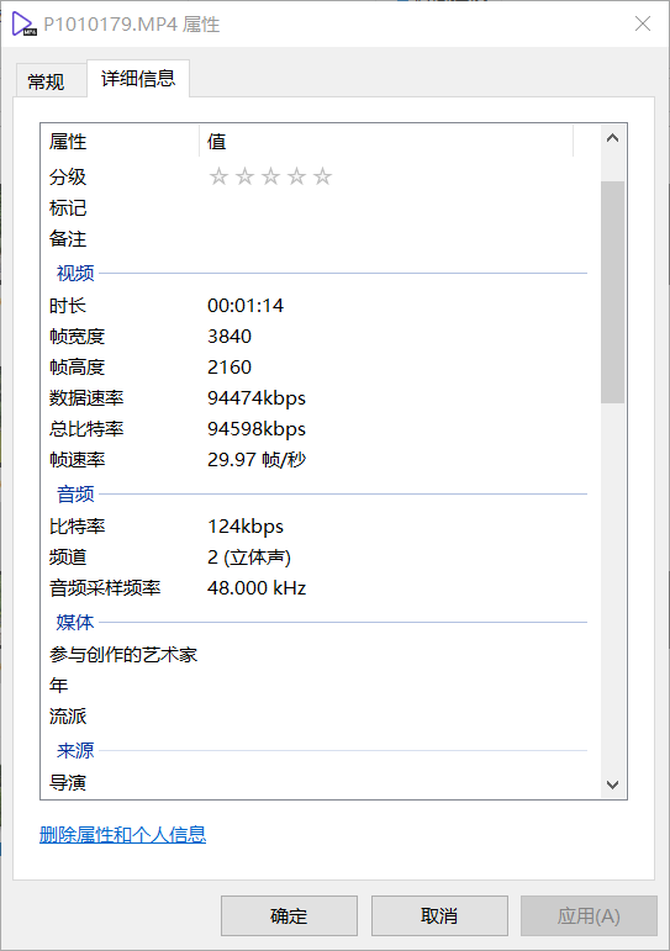This screenshot has height=951, width=670.
Task: Close the properties dialog window
Action: click(643, 24)
